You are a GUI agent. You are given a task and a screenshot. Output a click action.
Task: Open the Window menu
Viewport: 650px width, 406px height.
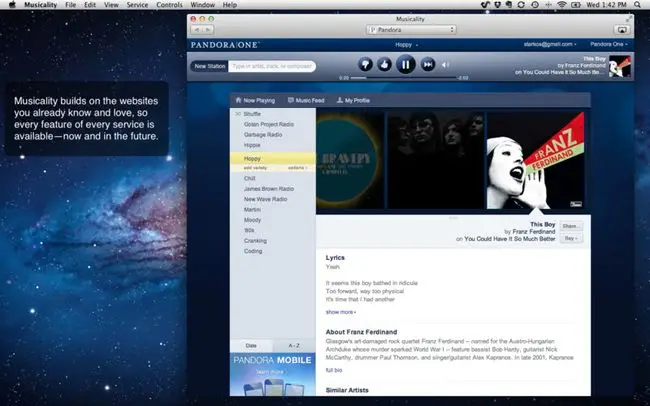202,5
